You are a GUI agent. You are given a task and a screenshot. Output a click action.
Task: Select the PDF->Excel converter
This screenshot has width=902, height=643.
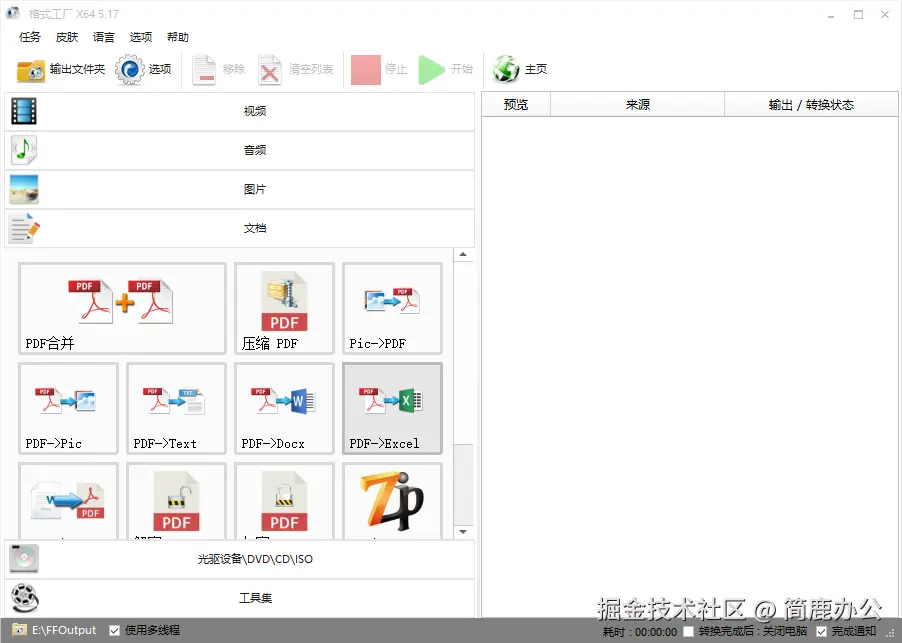(391, 408)
